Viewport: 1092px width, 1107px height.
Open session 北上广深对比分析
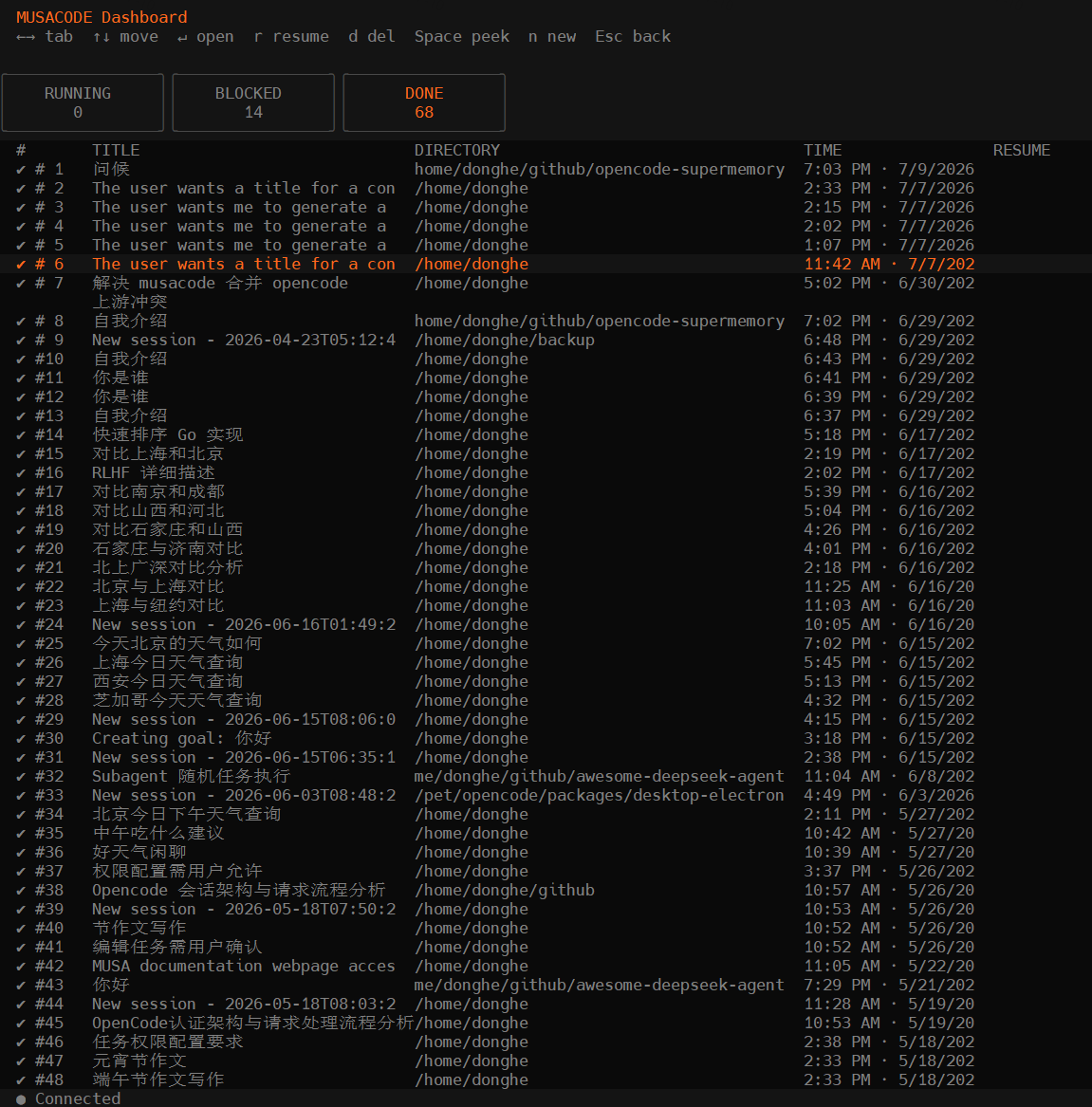coord(546,567)
